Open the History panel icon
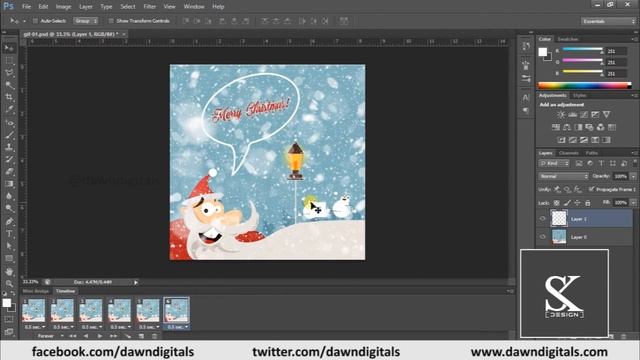This screenshot has height=360, width=640. [526, 46]
